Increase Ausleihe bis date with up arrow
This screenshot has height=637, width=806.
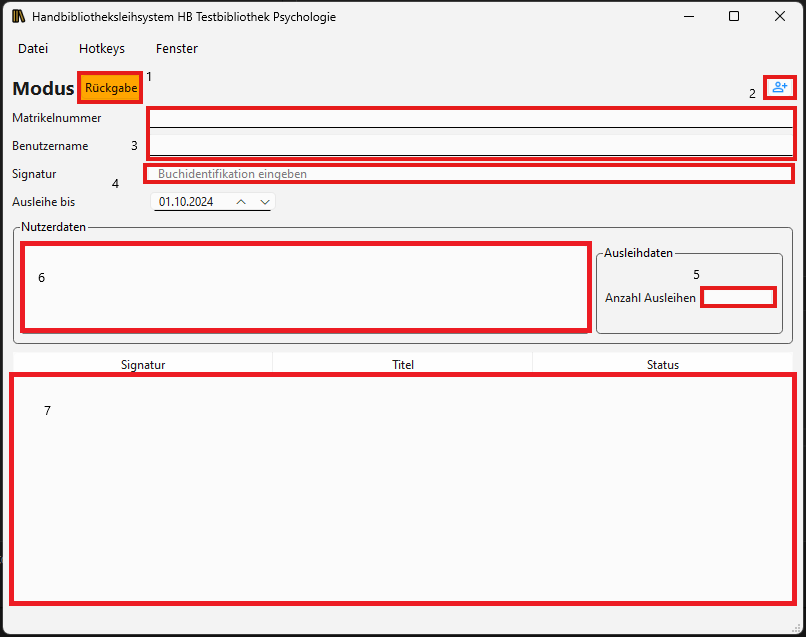[x=241, y=202]
